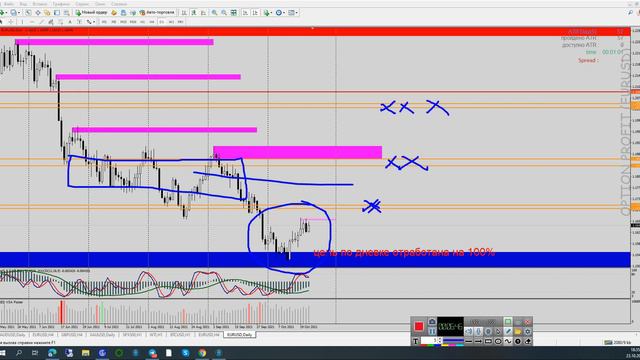Select the vertical line drawing tool

(22, 22)
